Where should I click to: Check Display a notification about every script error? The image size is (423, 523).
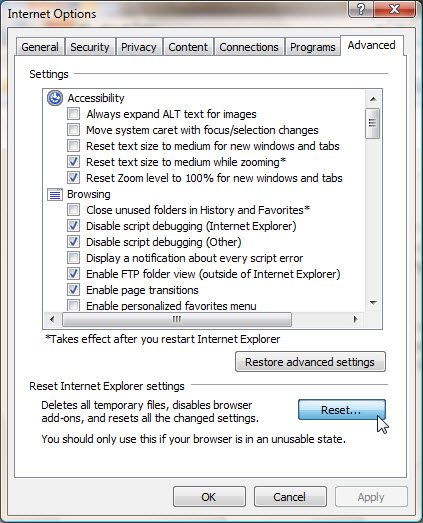pos(73,258)
